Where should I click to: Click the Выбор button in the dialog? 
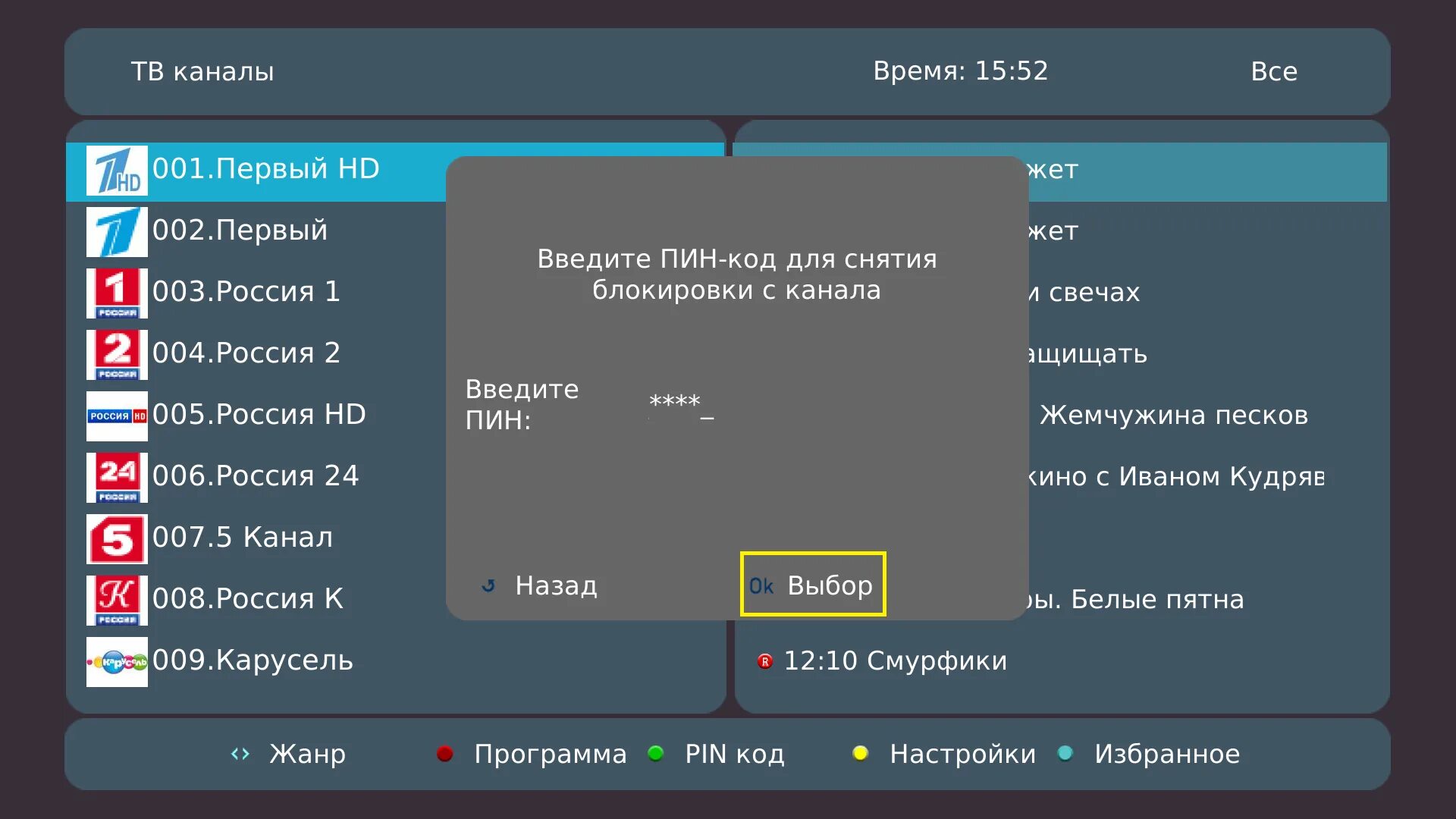click(813, 585)
